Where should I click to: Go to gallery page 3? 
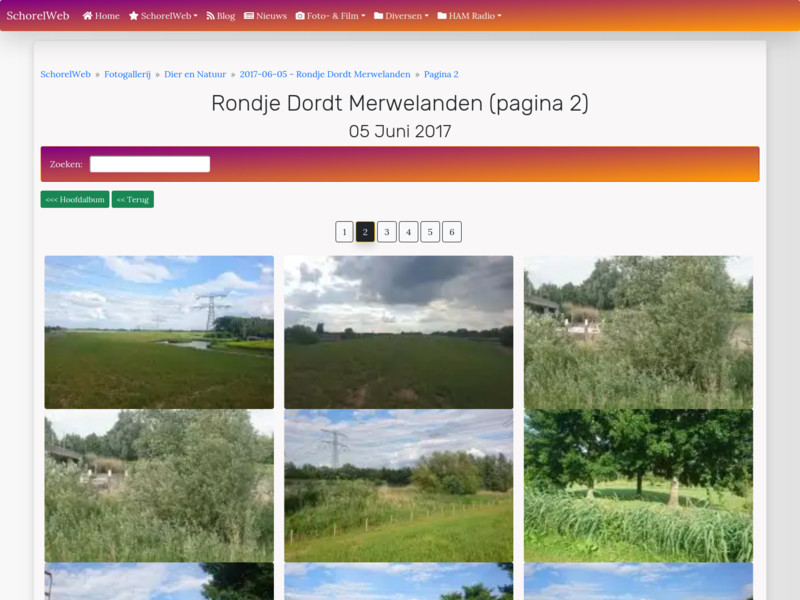click(x=387, y=232)
